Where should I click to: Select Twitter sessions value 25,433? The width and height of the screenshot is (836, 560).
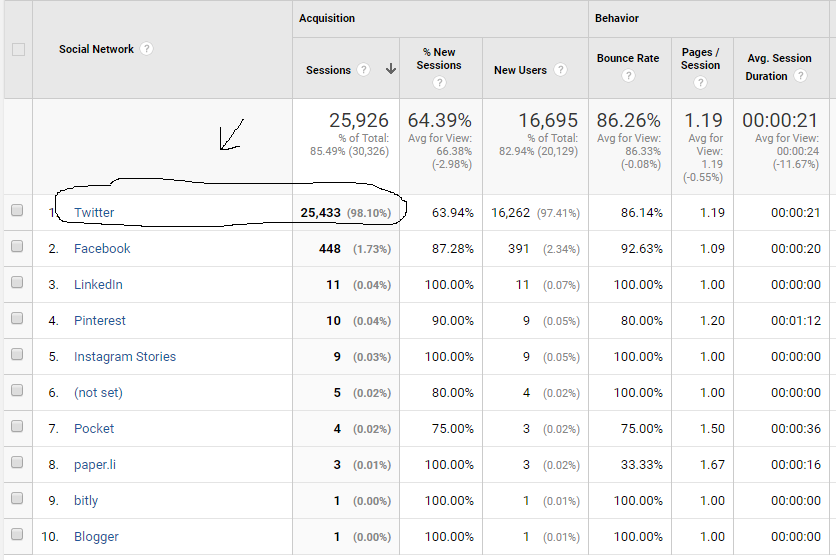point(320,213)
